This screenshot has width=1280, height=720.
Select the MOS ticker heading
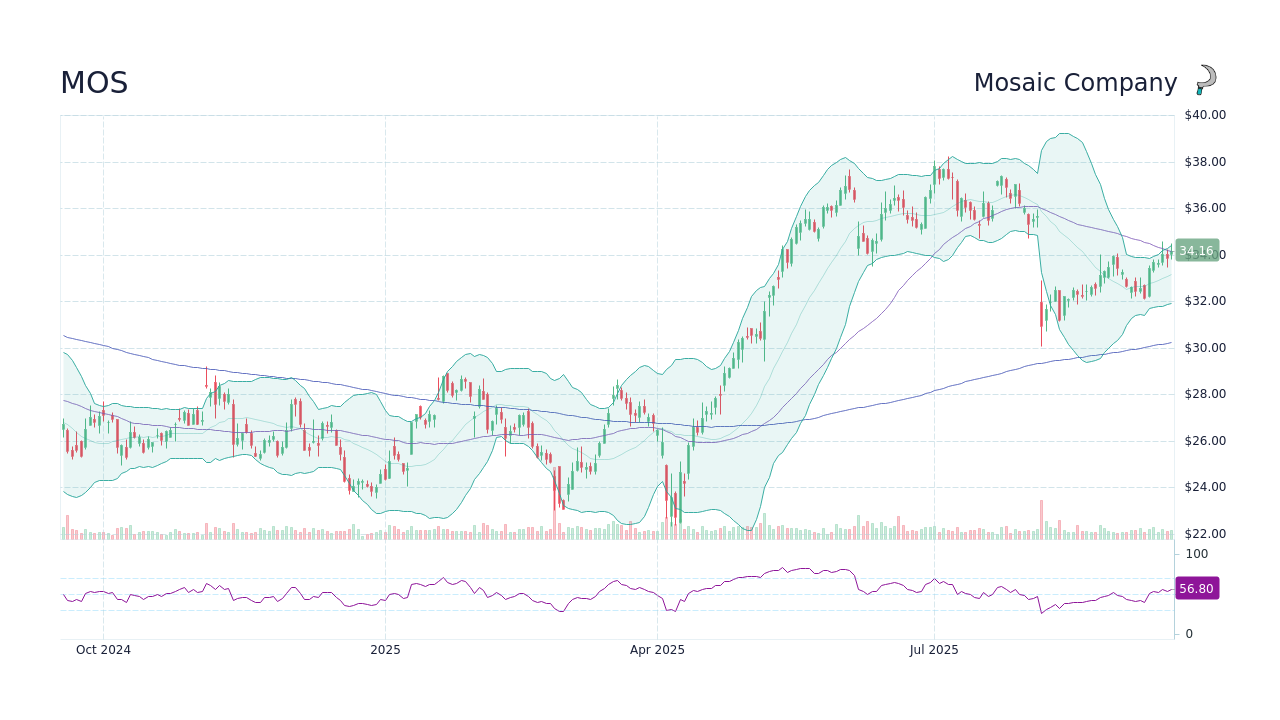point(95,83)
